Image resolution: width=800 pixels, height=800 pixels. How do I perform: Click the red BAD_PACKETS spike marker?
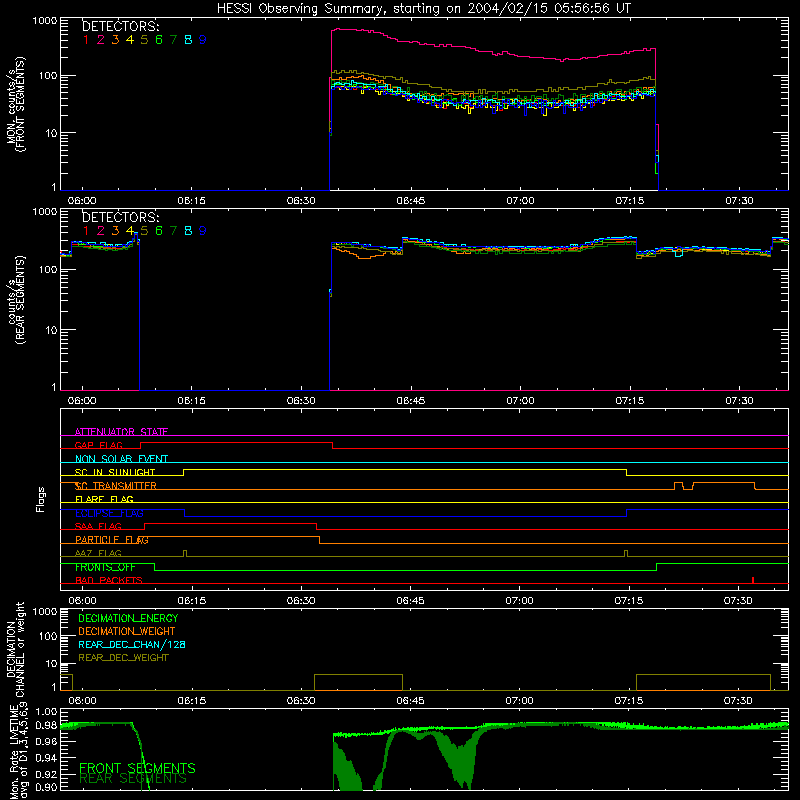753,580
